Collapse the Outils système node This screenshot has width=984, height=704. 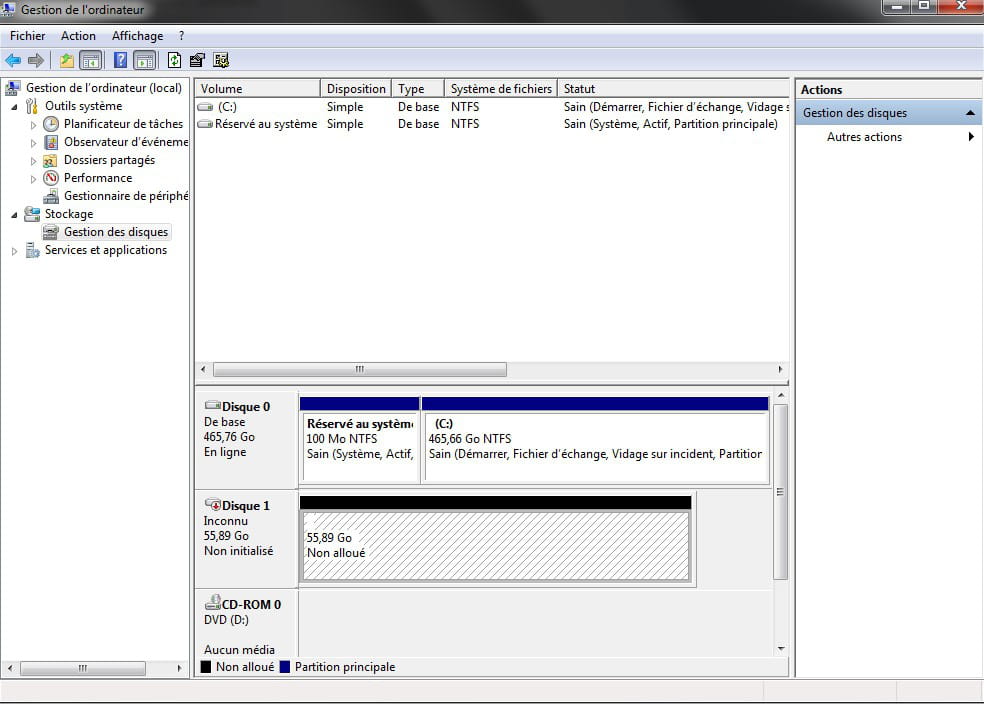(x=14, y=107)
